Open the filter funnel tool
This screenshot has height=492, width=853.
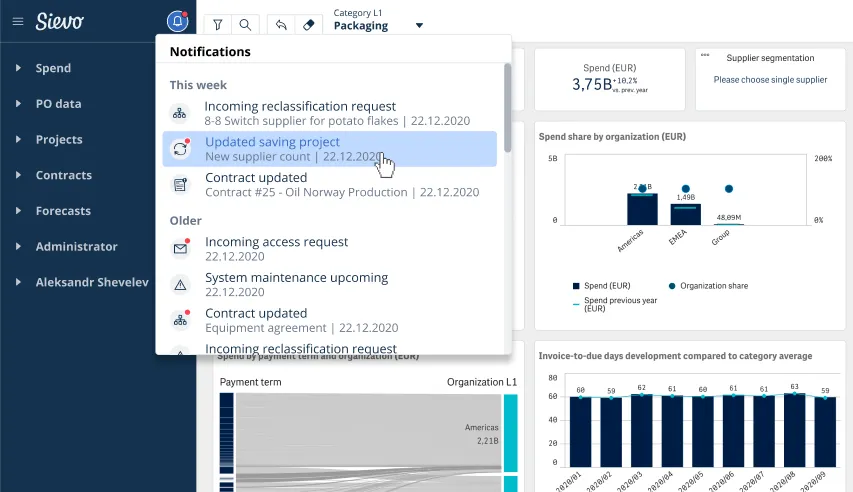click(x=218, y=25)
